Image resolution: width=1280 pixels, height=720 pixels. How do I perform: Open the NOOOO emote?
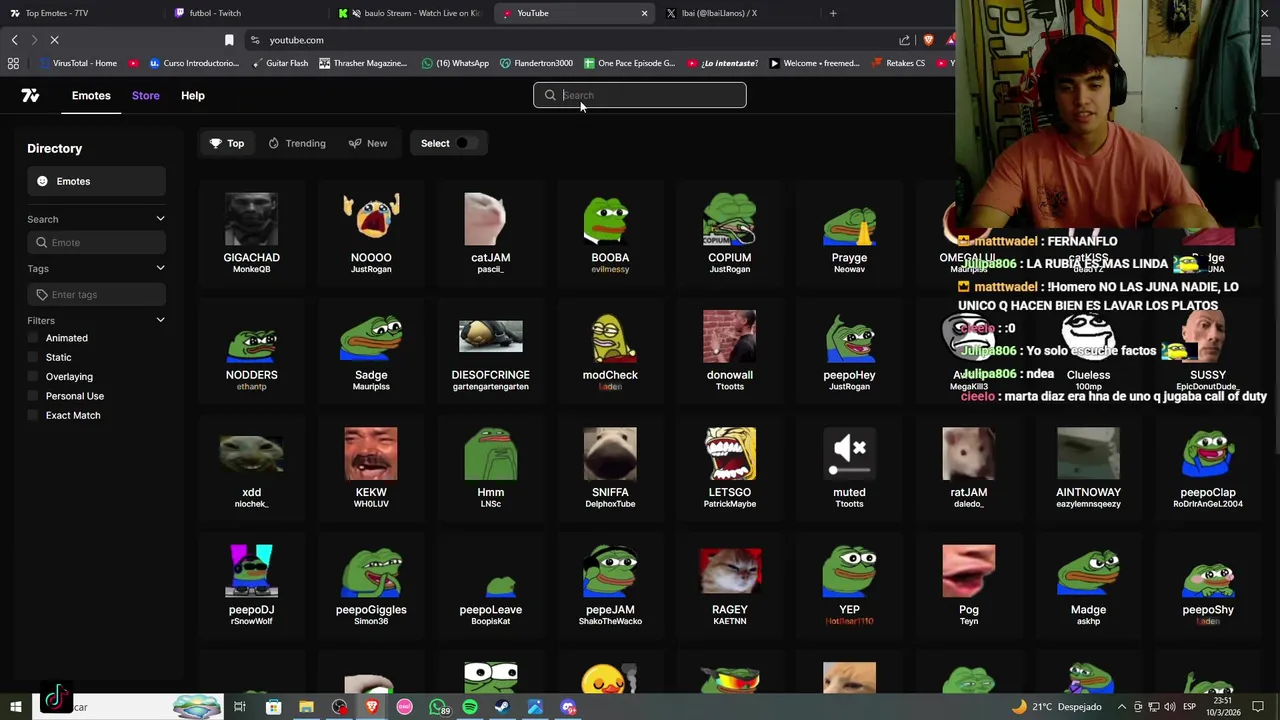(371, 232)
